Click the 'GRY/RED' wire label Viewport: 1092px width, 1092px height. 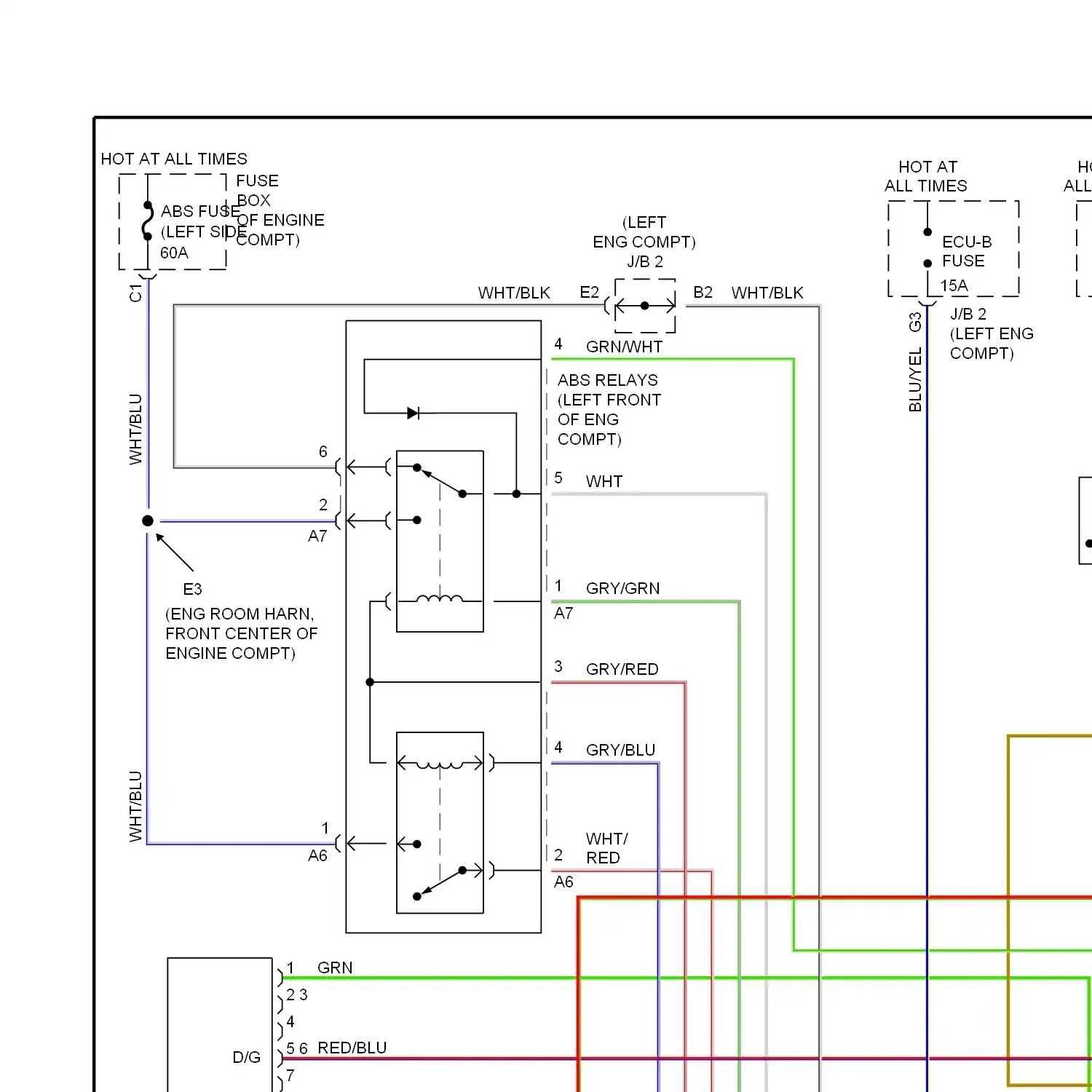pos(622,669)
